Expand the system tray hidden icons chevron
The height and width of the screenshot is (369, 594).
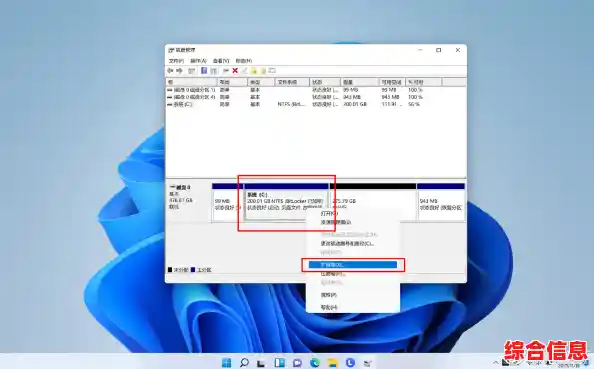pos(496,363)
